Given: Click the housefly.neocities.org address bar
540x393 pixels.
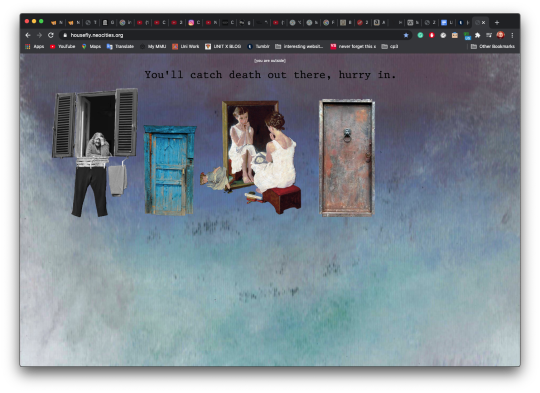Looking at the screenshot, I should (236, 35).
